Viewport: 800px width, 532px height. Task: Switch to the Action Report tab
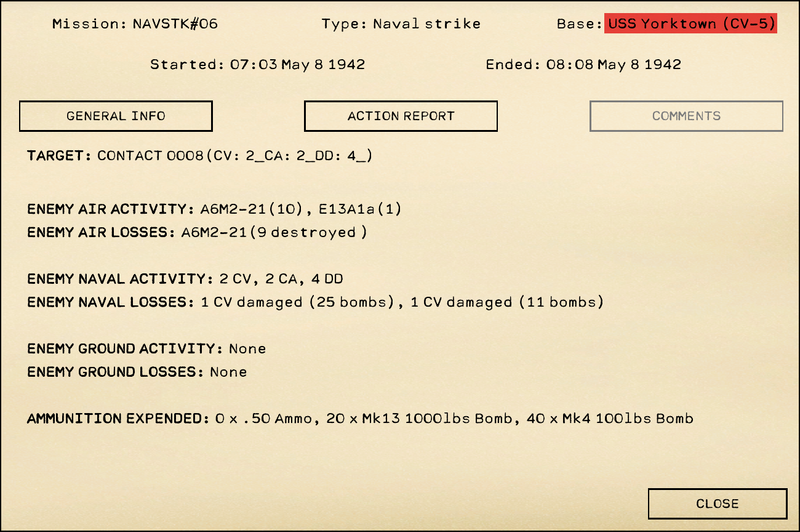point(401,116)
